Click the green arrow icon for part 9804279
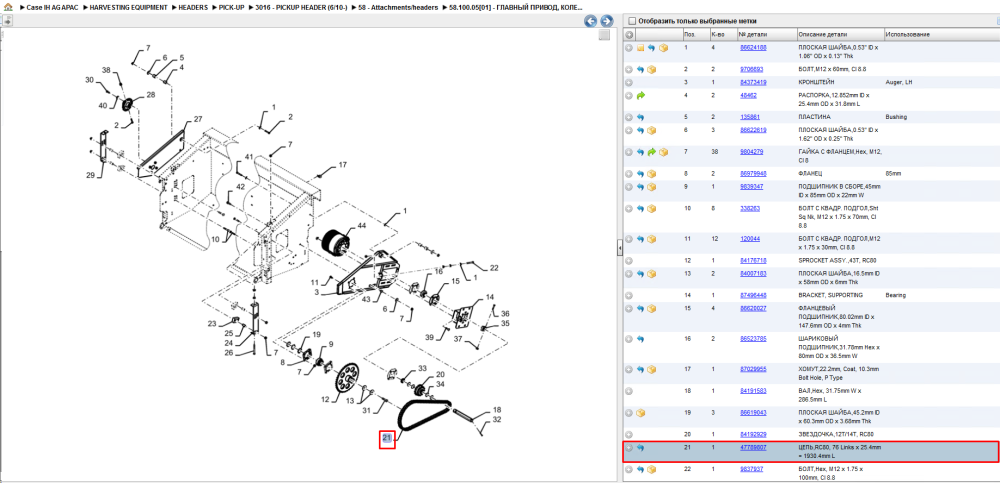 pos(652,152)
